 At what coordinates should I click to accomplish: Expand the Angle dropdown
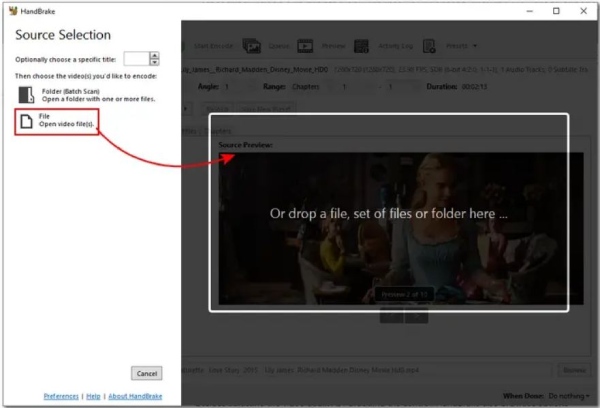(237, 87)
